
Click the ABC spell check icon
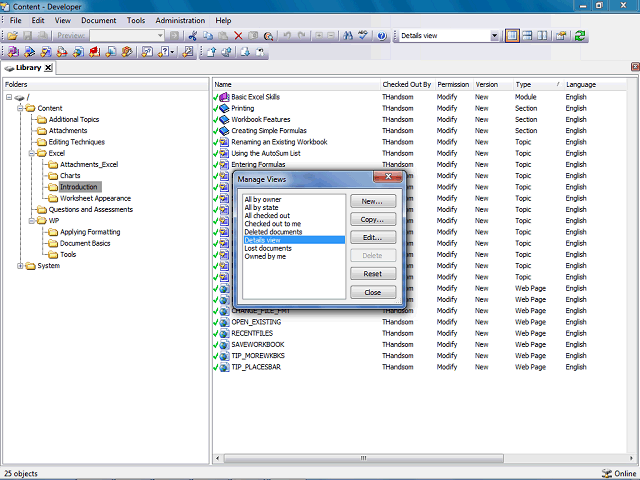tap(363, 36)
